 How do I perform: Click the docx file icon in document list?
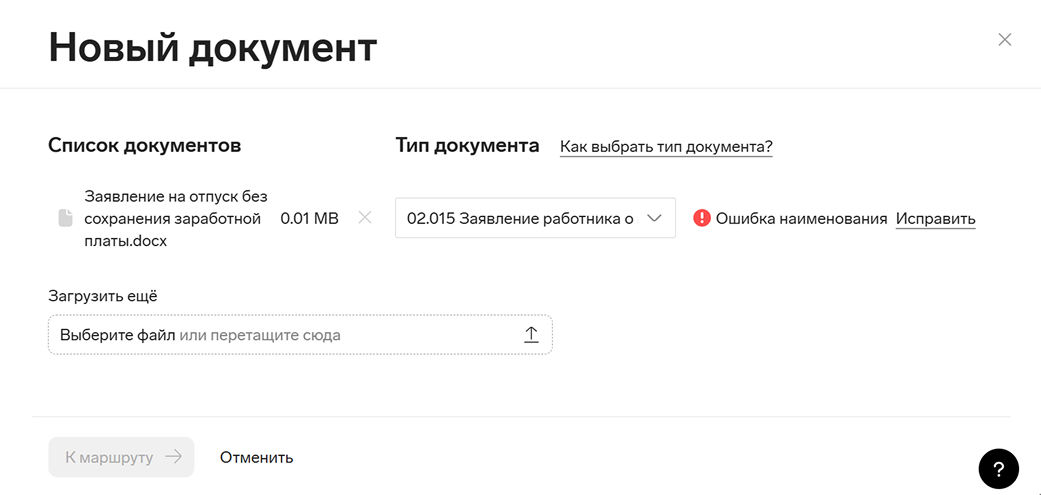65,218
